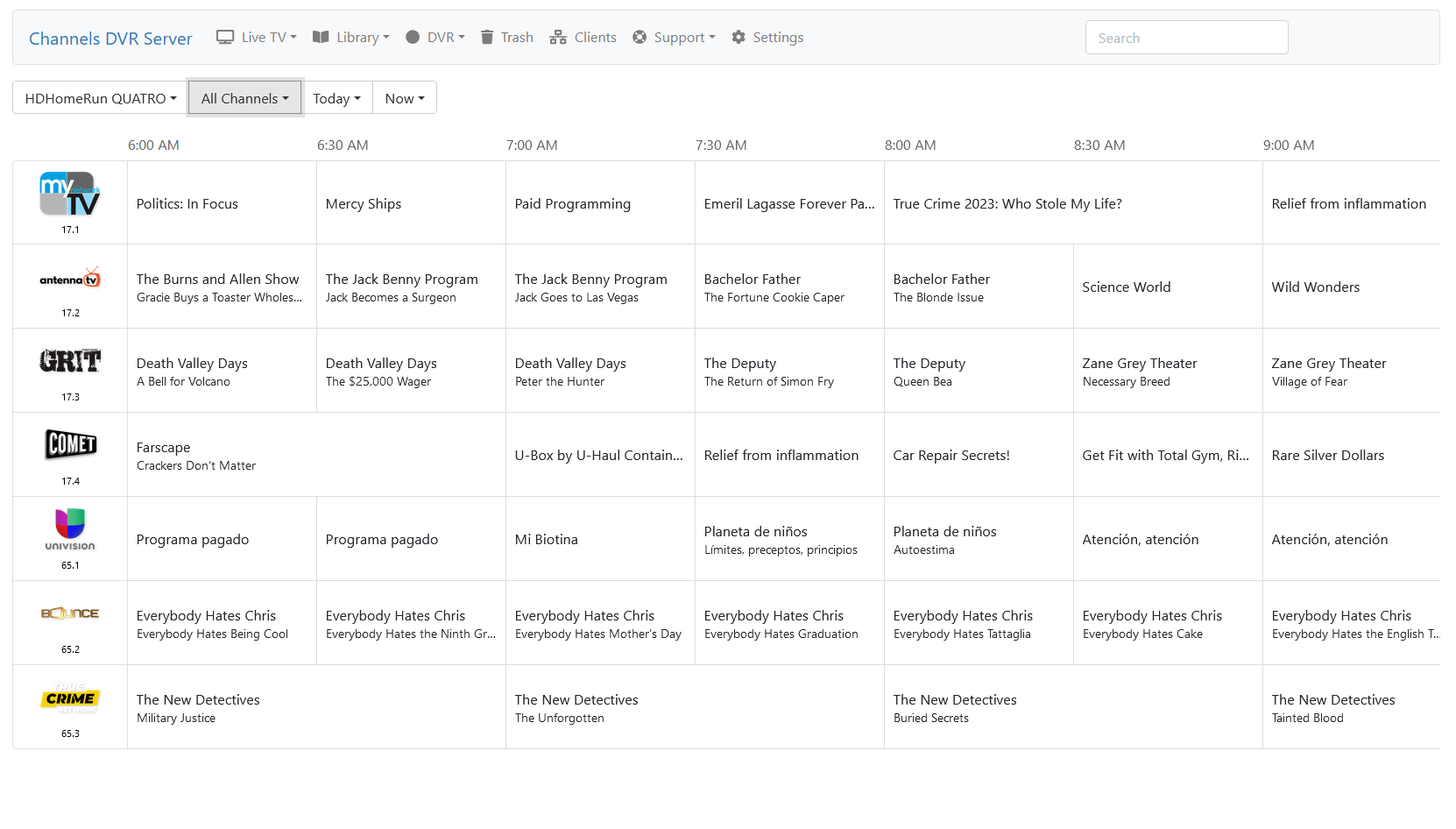The image size is (1456, 829).
Task: Open the All Channels filter dropdown
Action: coord(244,98)
